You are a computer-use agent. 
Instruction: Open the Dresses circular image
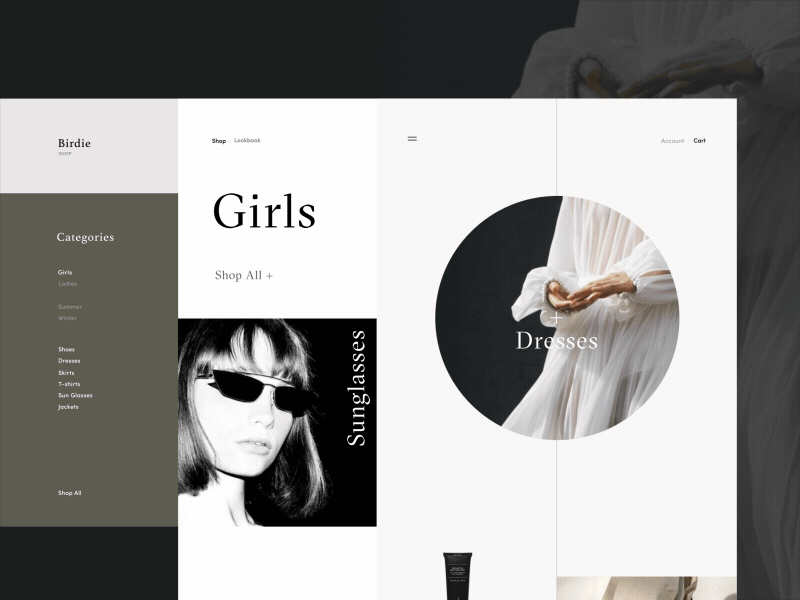click(557, 317)
